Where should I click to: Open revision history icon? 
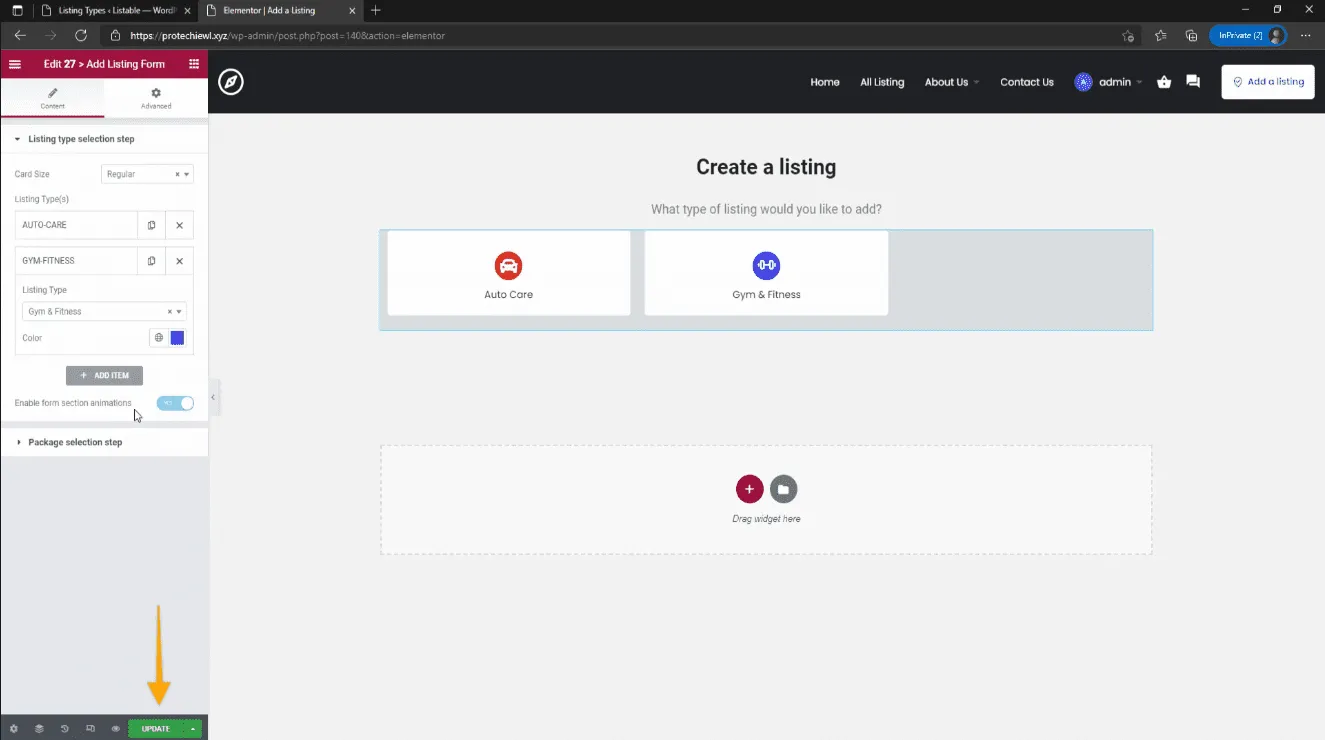pyautogui.click(x=65, y=729)
